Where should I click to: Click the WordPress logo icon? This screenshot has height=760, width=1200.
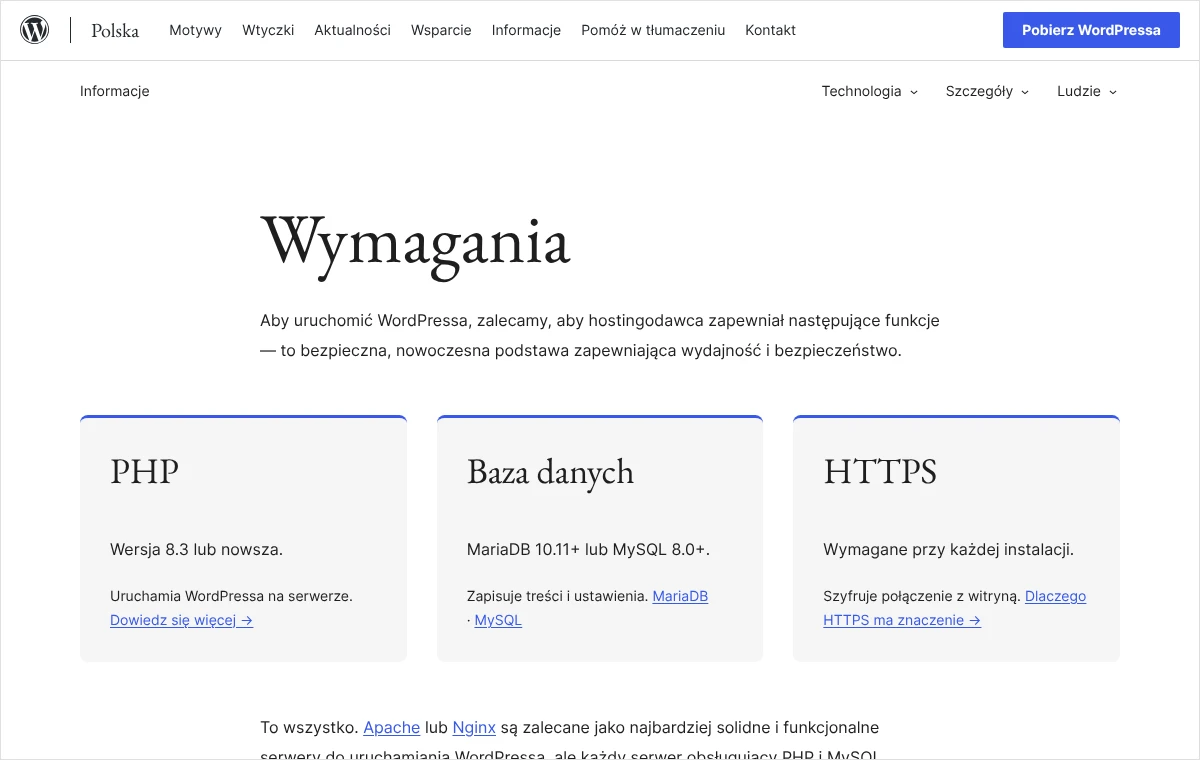[34, 30]
